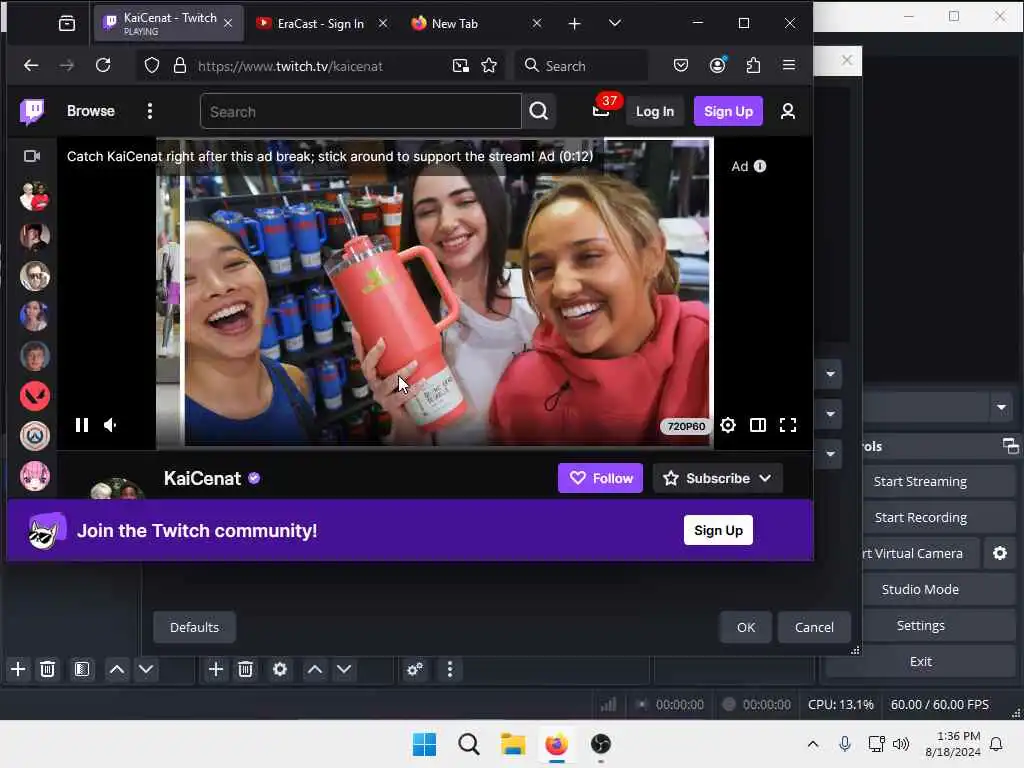Open the Twitch three-dot more menu

pos(150,111)
